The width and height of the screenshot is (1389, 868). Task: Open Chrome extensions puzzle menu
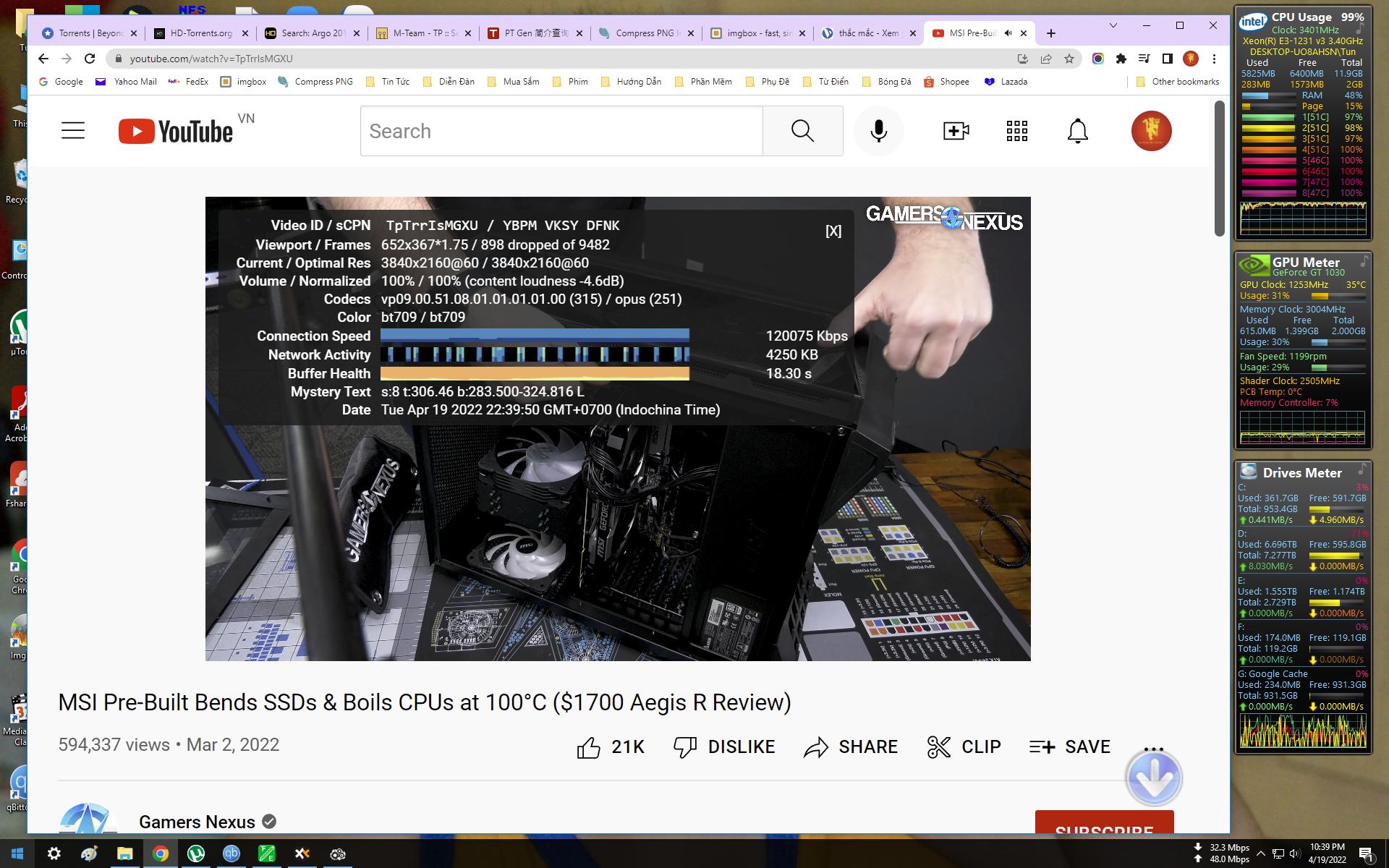1121,59
